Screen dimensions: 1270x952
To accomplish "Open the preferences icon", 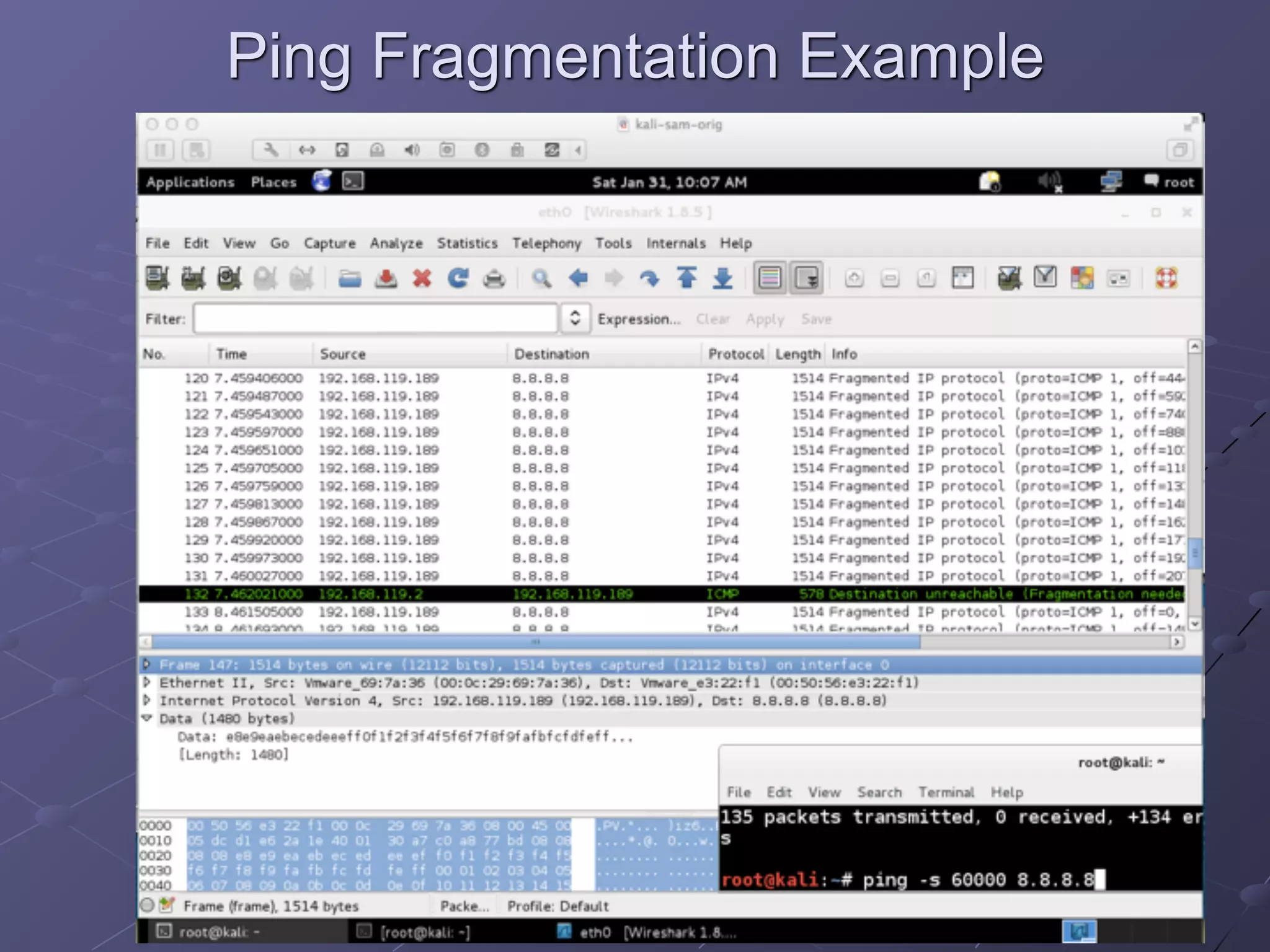I will pyautogui.click(x=1118, y=278).
